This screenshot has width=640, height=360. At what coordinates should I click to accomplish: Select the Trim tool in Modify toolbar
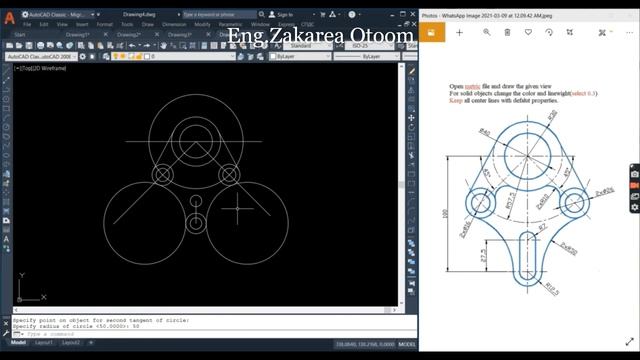tap(411, 156)
